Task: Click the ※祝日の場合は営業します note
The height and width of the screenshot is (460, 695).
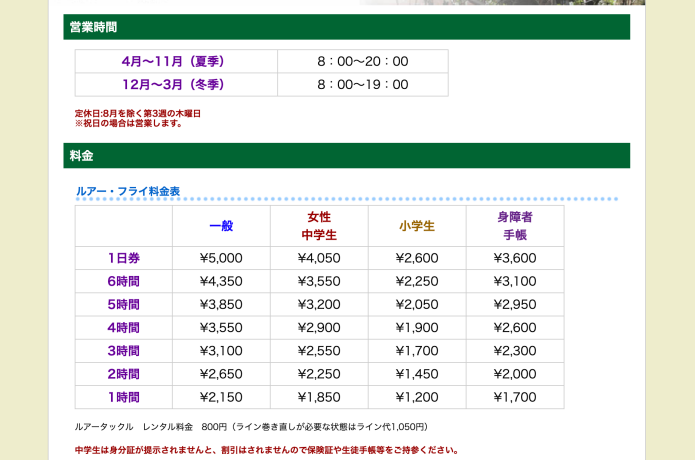Action: [129, 123]
